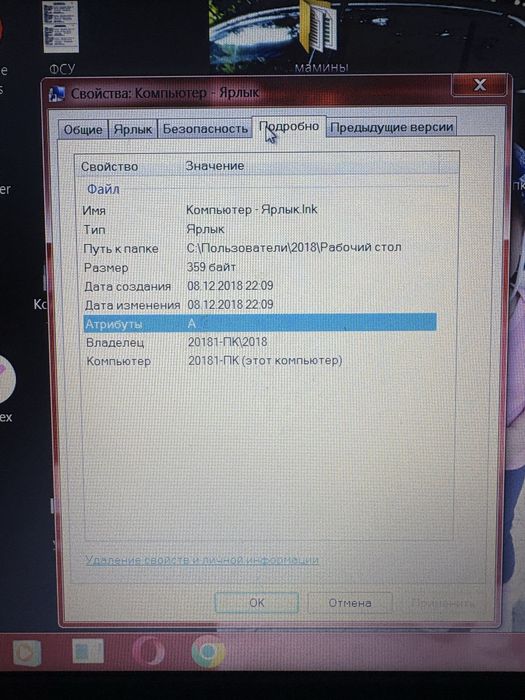The image size is (525, 700).
Task: Click the Отмена button
Action: tap(350, 603)
